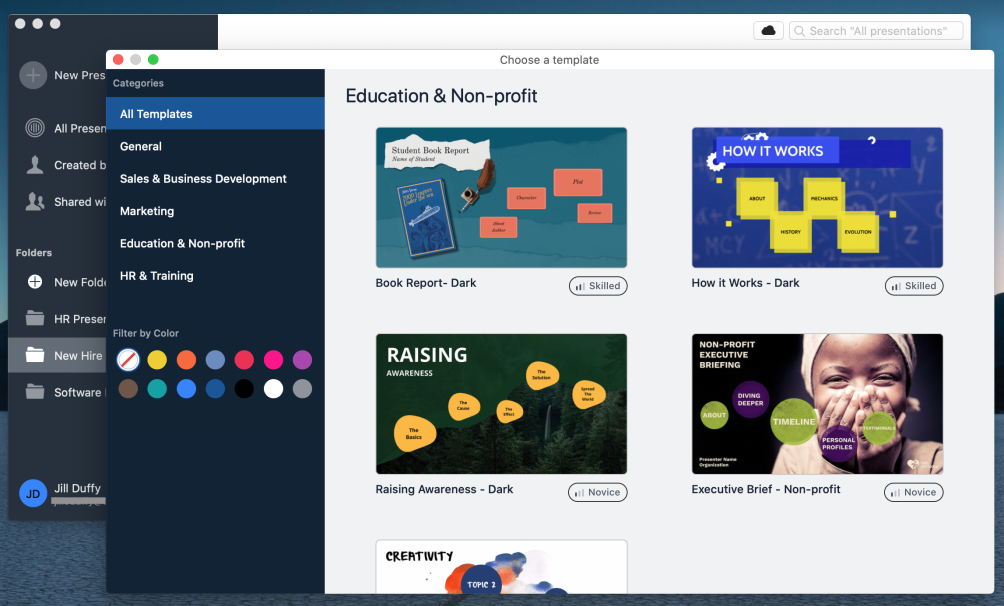Click the Search "All presentations" field
Viewport: 1004px width, 606px height.
pyautogui.click(x=876, y=31)
